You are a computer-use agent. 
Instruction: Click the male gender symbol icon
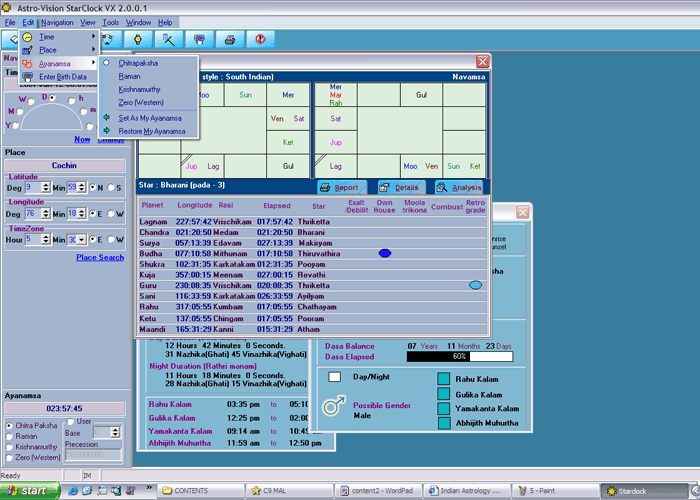coord(334,405)
